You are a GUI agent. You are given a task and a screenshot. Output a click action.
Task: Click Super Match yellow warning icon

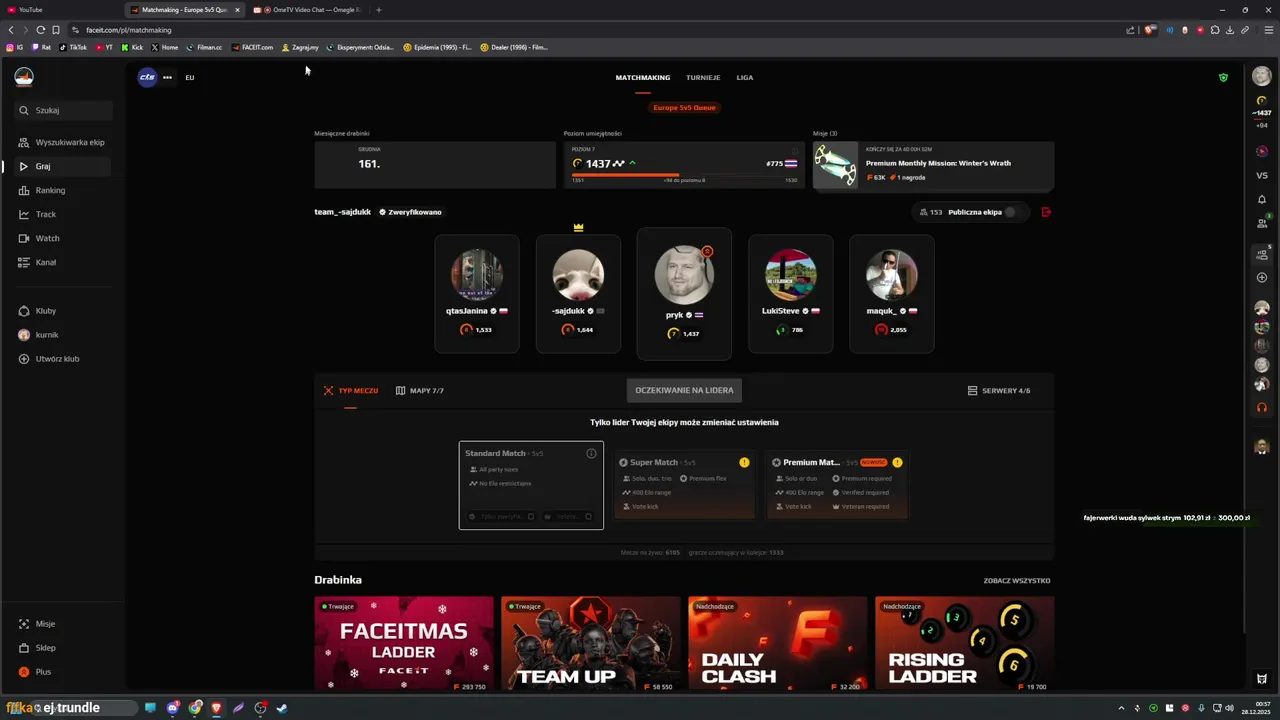744,462
